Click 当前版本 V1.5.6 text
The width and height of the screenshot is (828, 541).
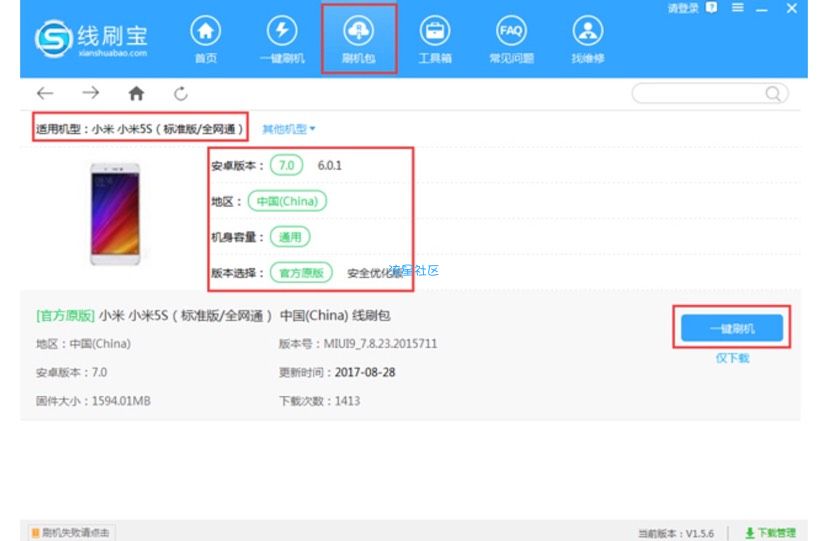click(x=676, y=534)
